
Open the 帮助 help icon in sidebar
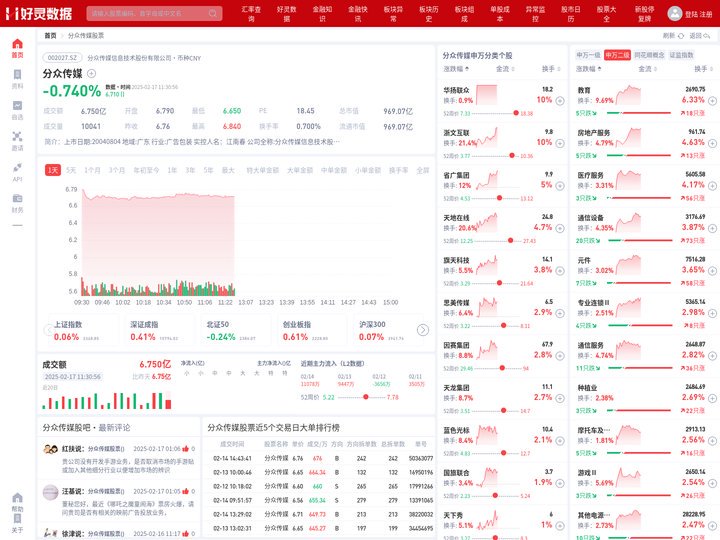17,502
